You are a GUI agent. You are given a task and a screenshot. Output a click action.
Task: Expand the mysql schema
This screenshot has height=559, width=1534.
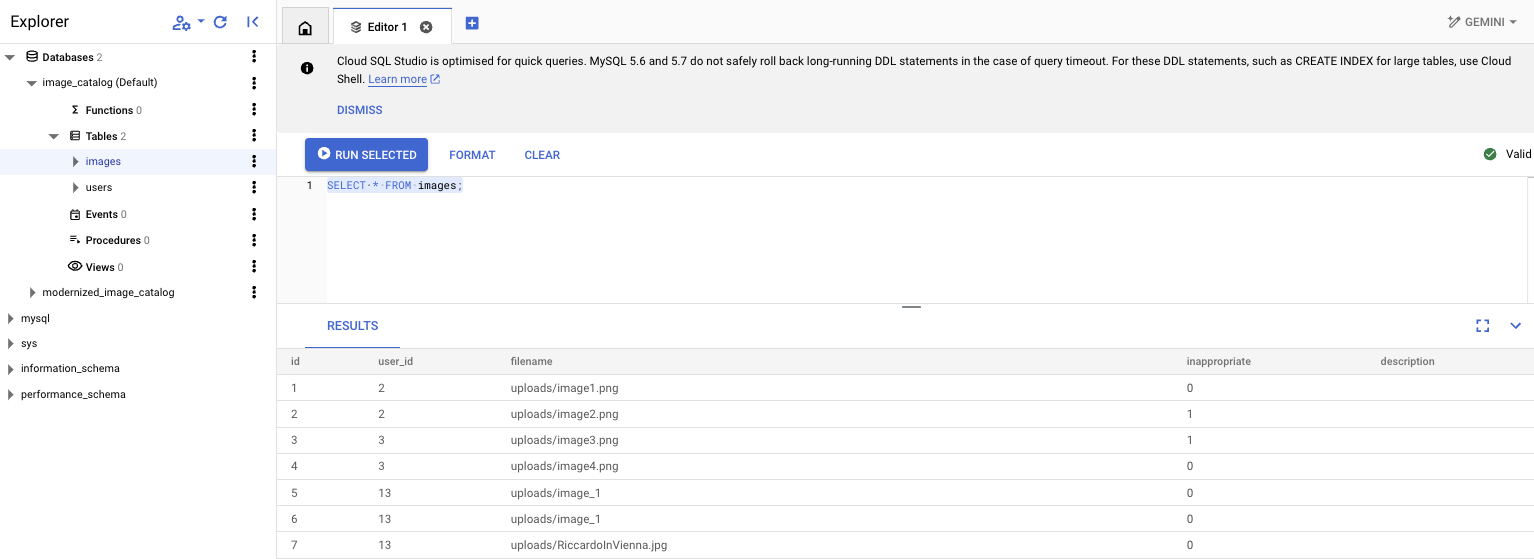tap(10, 319)
